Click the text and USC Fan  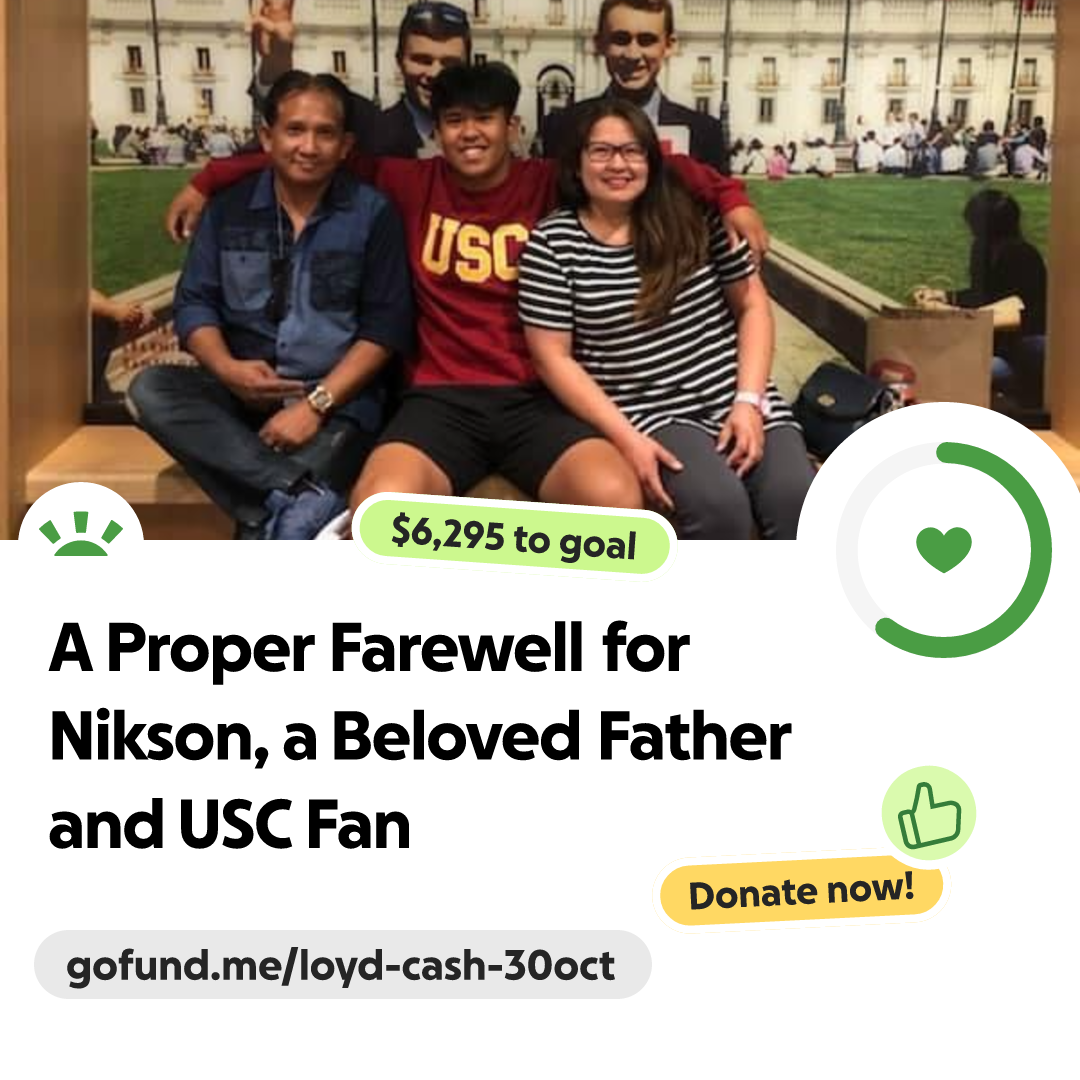[229, 826]
